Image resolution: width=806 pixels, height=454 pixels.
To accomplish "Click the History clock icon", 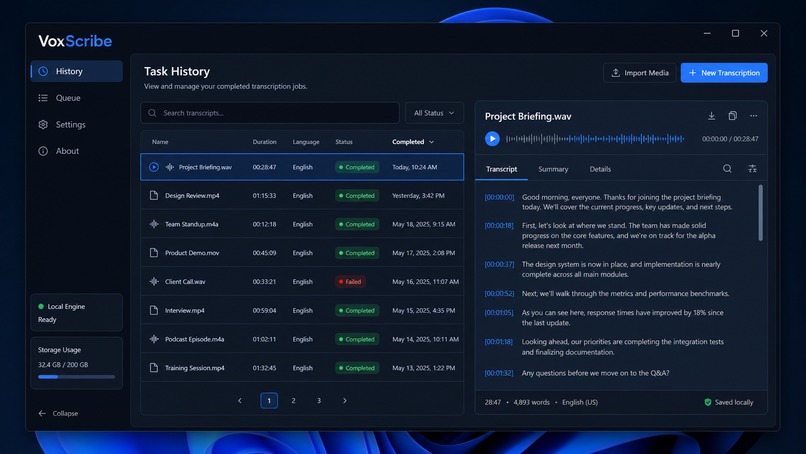I will pos(43,71).
